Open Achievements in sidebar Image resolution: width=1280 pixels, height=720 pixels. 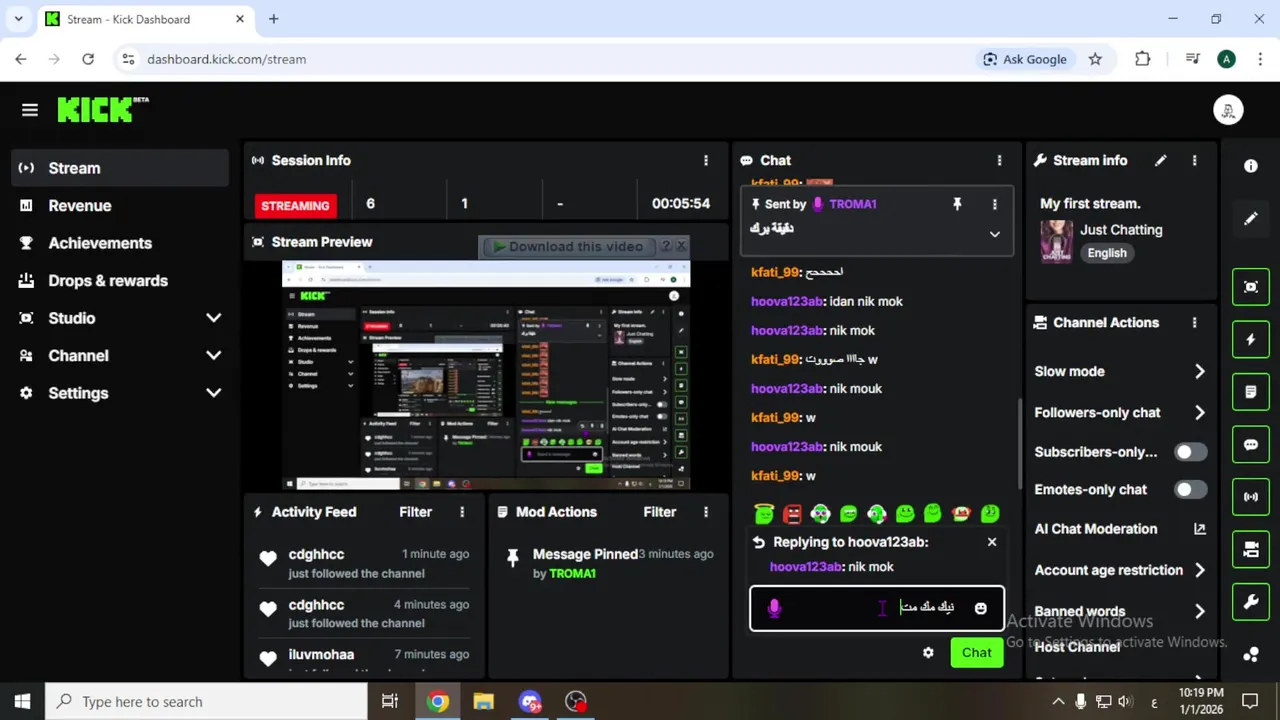[120, 243]
